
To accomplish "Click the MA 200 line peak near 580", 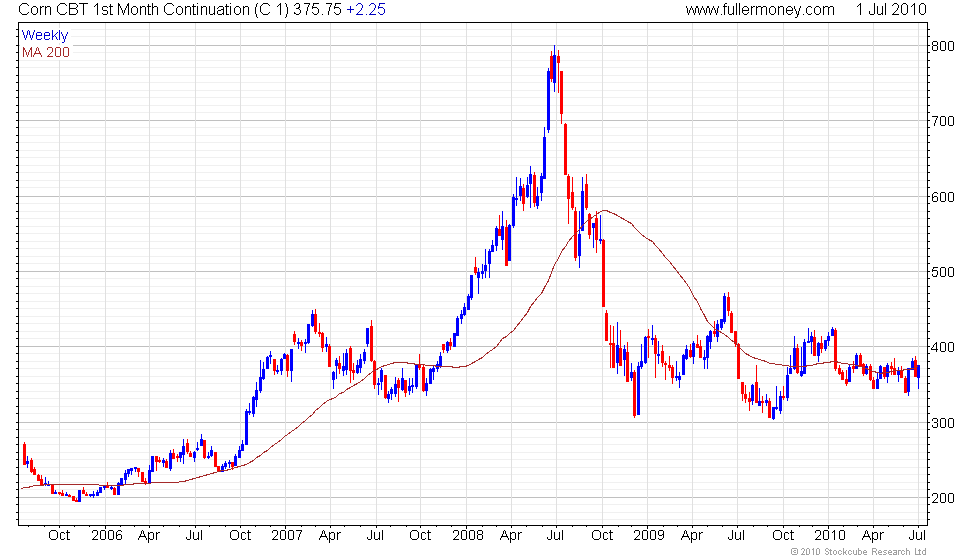I will click(604, 211).
